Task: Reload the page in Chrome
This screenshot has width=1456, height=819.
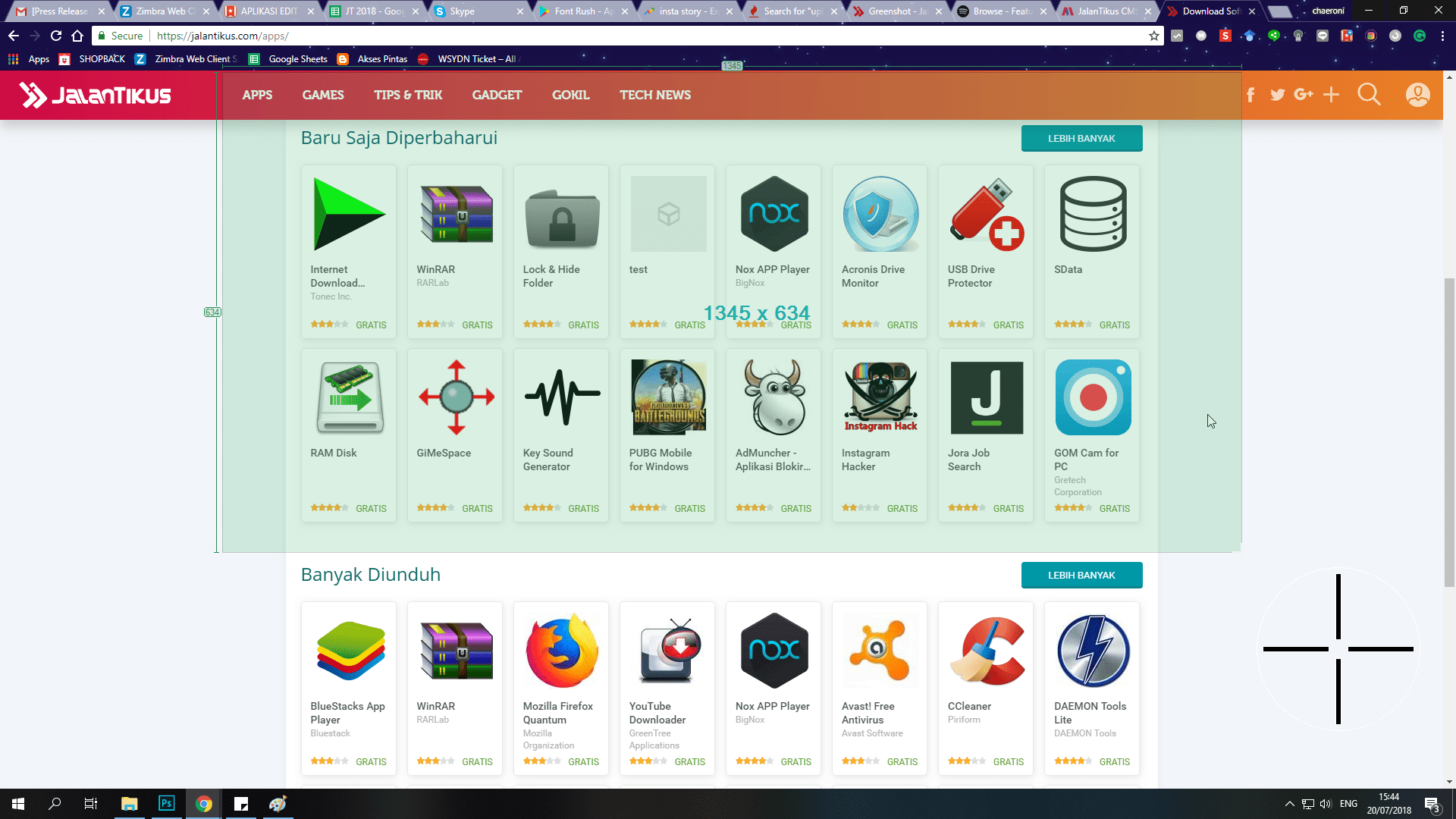Action: pos(56,36)
